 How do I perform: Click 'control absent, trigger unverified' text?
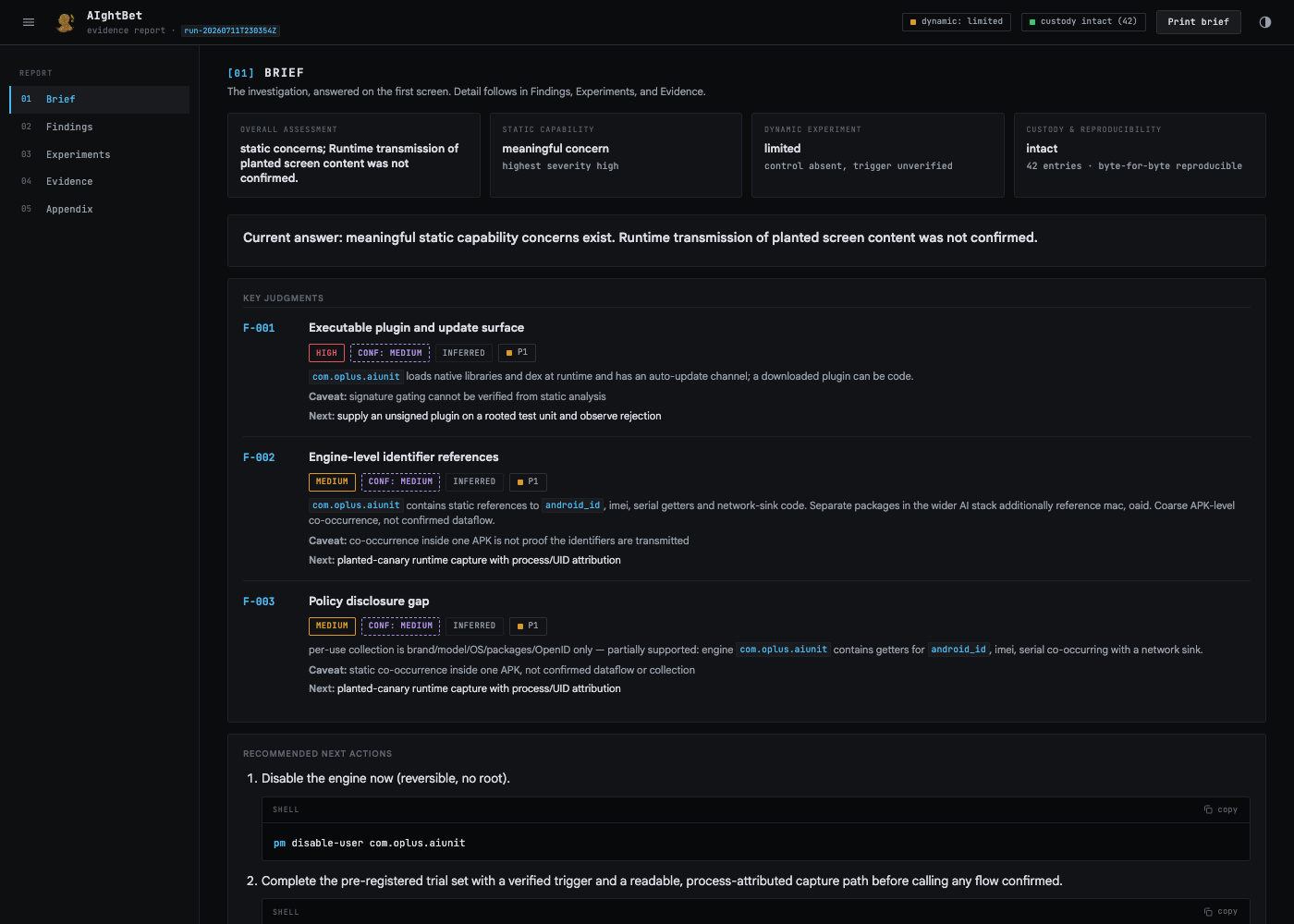(858, 166)
